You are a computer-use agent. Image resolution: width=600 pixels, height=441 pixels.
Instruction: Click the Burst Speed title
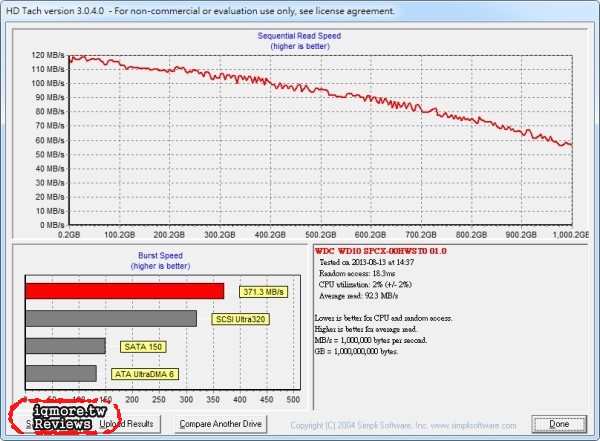click(x=160, y=256)
